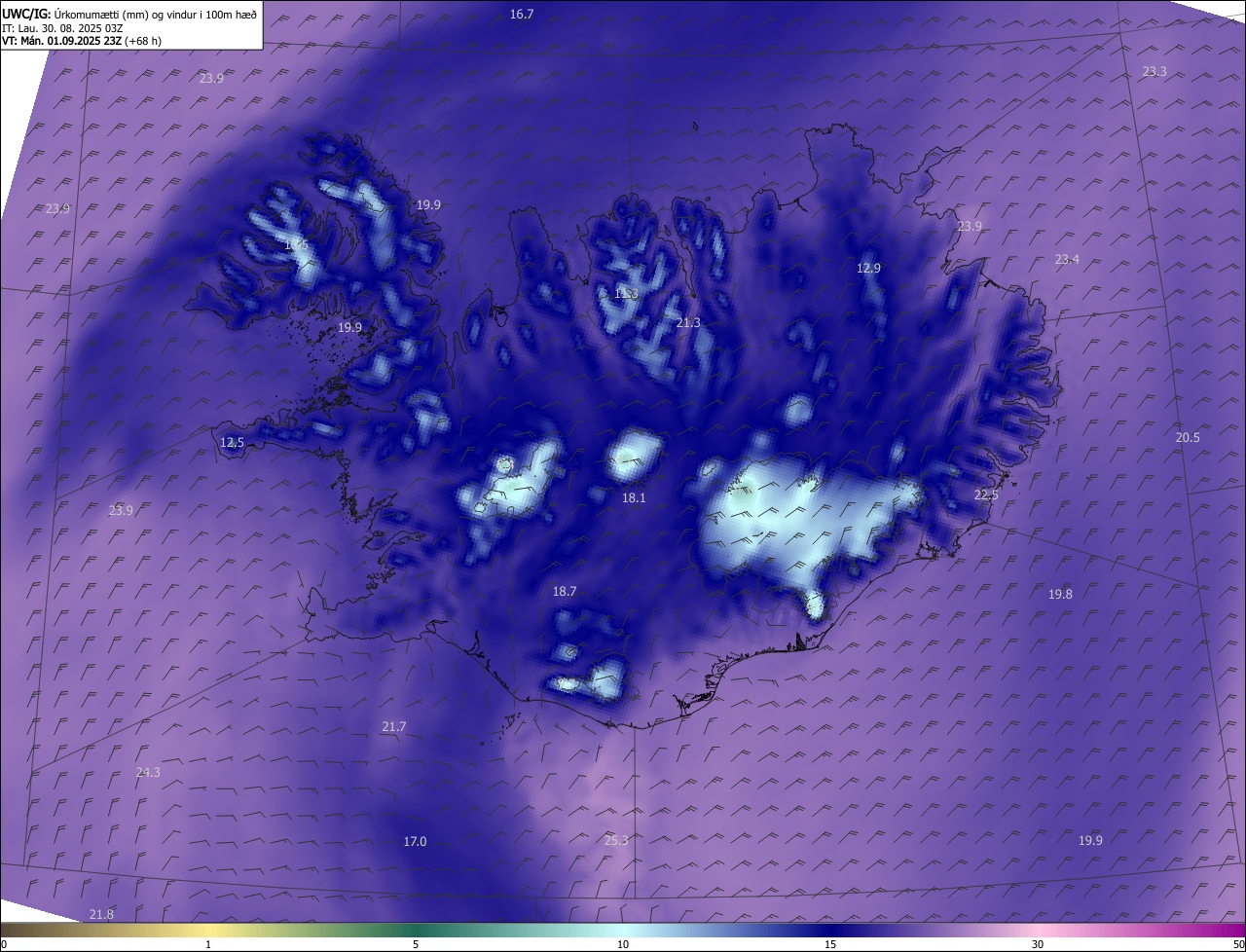Image resolution: width=1246 pixels, height=952 pixels.
Task: Click the 21.7 value on the map
Action: coord(394,726)
